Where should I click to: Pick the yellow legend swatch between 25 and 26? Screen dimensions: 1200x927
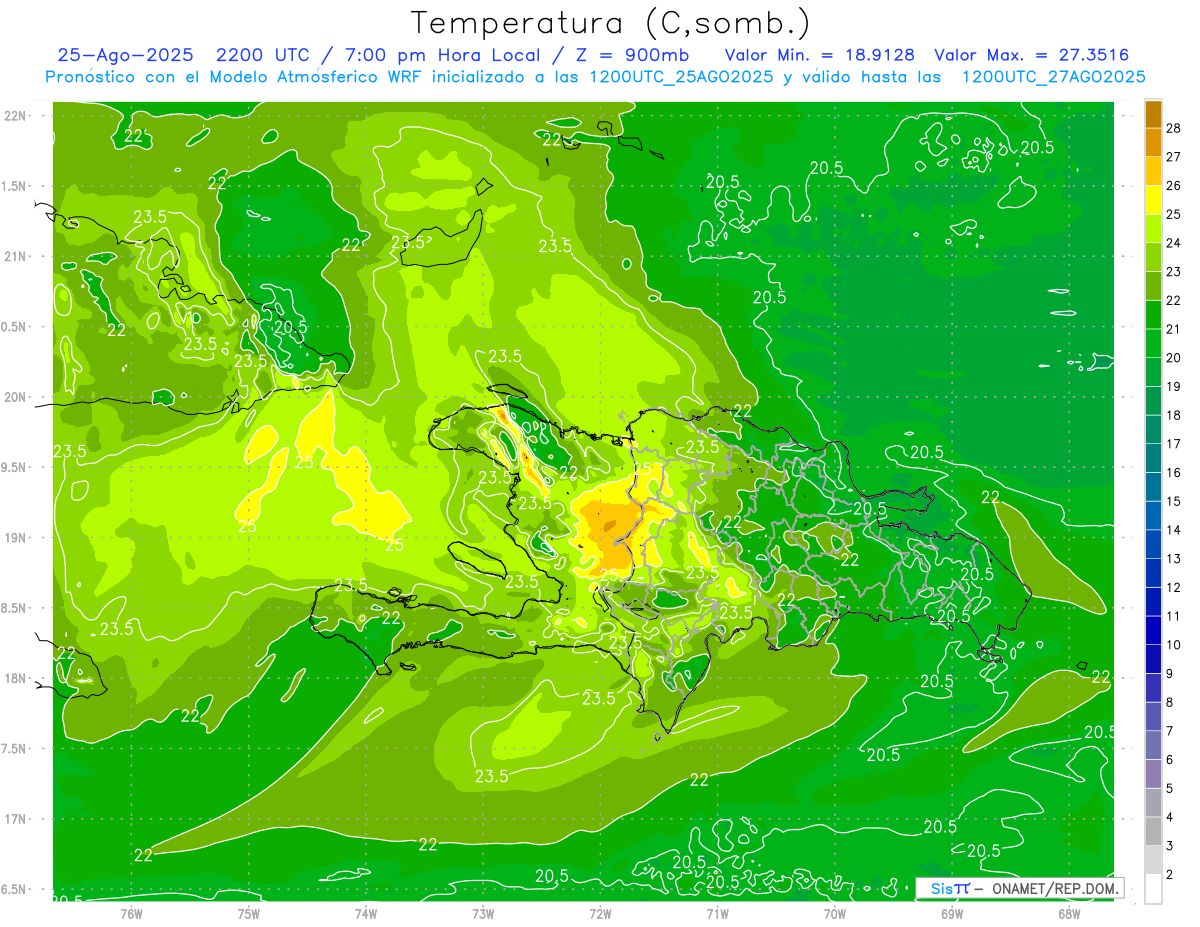[x=1153, y=200]
